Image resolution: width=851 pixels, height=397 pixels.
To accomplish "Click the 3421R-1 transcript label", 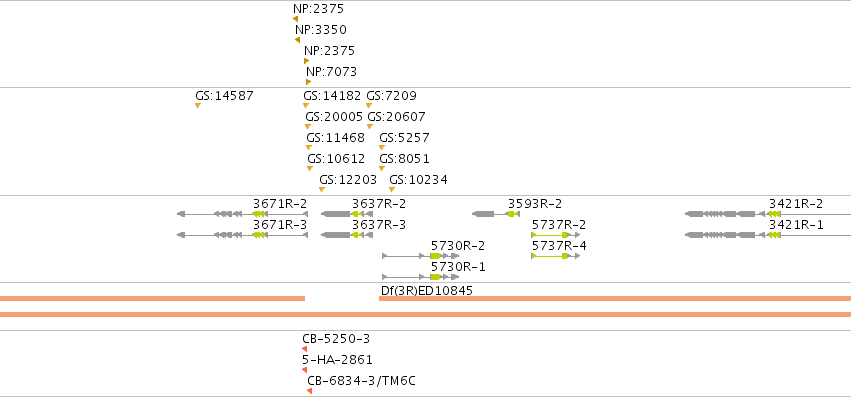I will (x=796, y=225).
